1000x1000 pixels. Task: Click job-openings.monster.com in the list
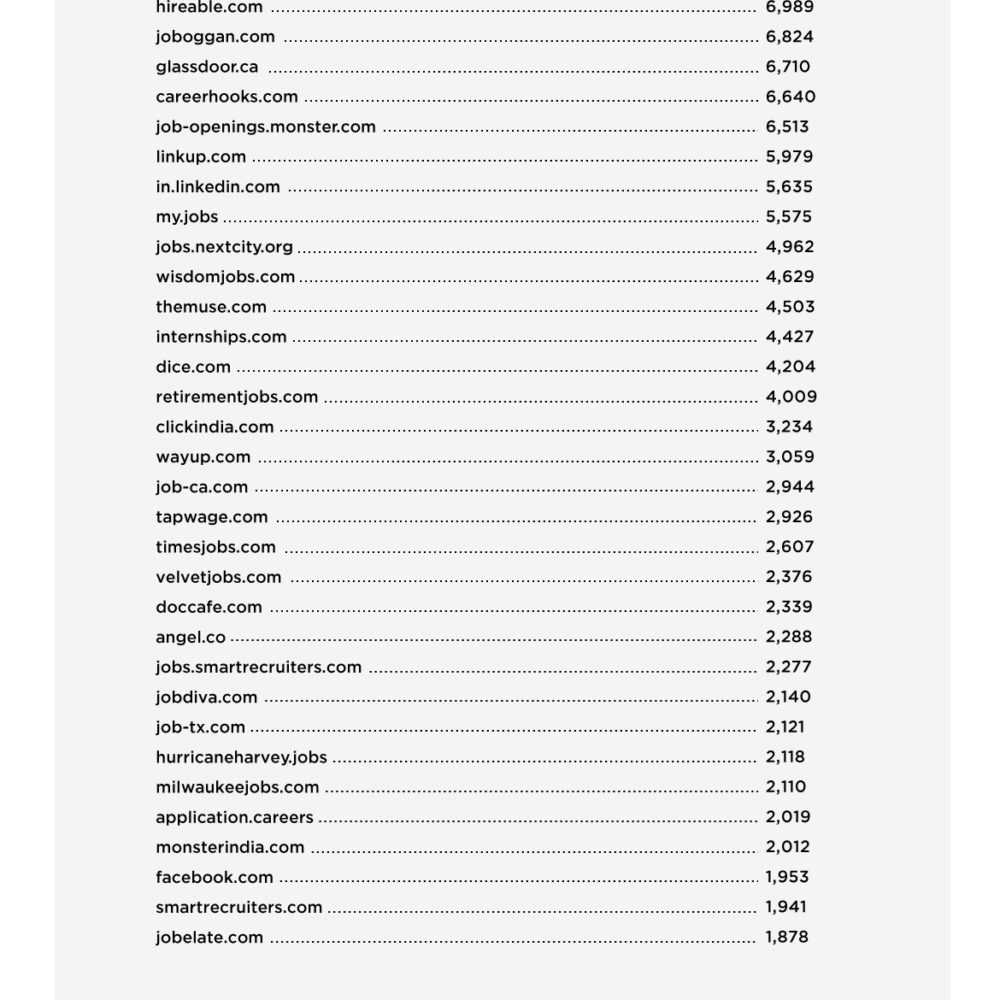point(265,127)
